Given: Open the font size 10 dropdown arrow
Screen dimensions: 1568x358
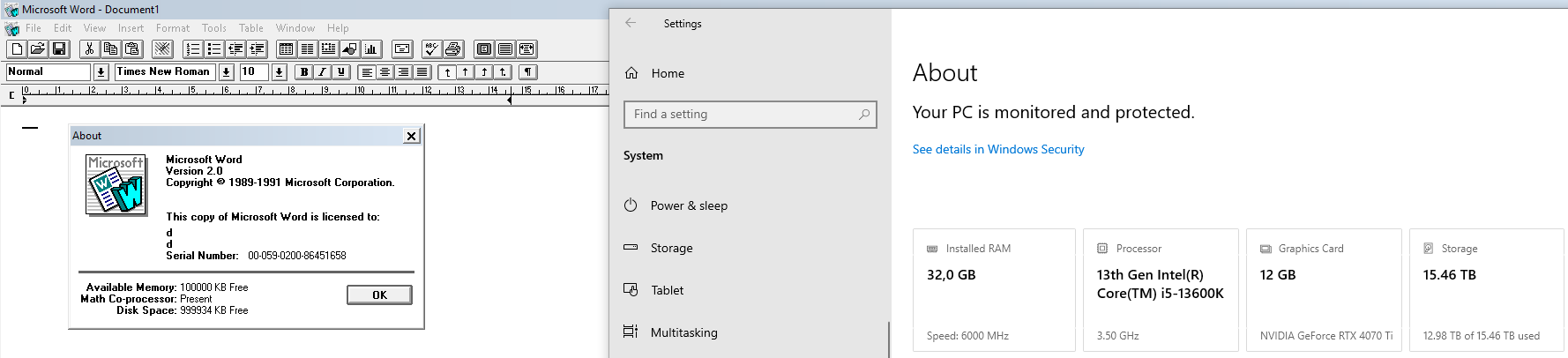Looking at the screenshot, I should tap(279, 72).
